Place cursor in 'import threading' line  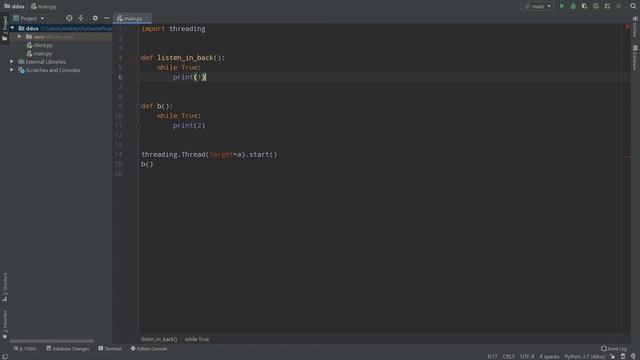point(173,29)
